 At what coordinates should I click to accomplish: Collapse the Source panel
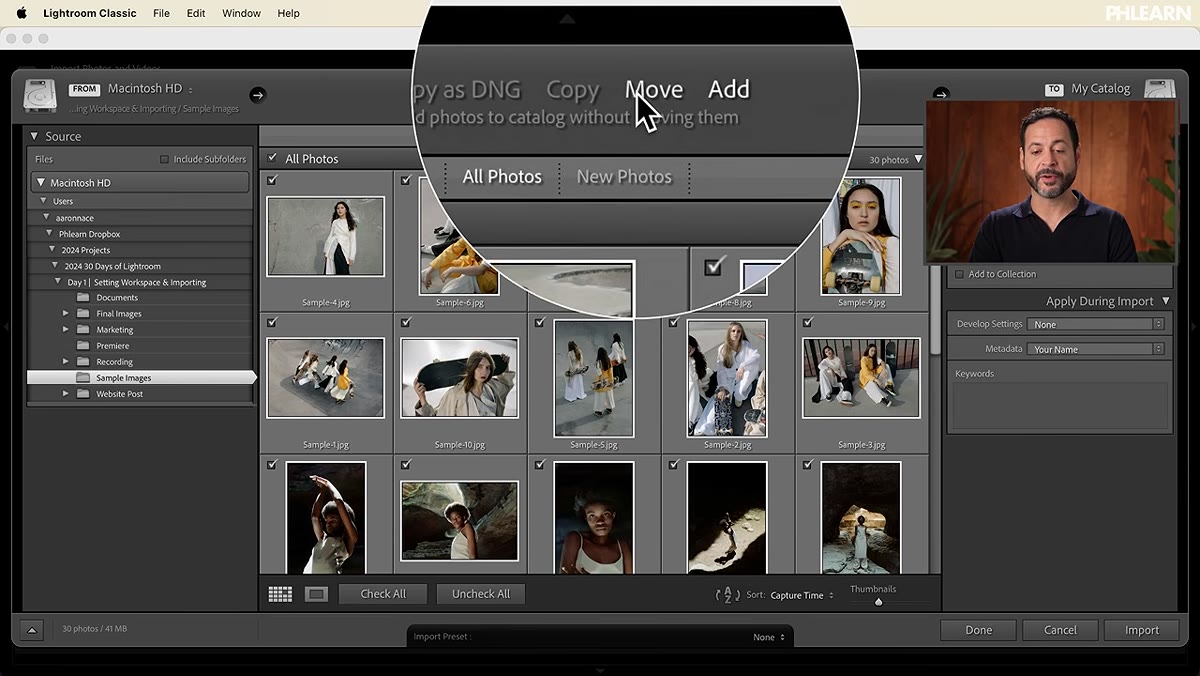(x=34, y=136)
